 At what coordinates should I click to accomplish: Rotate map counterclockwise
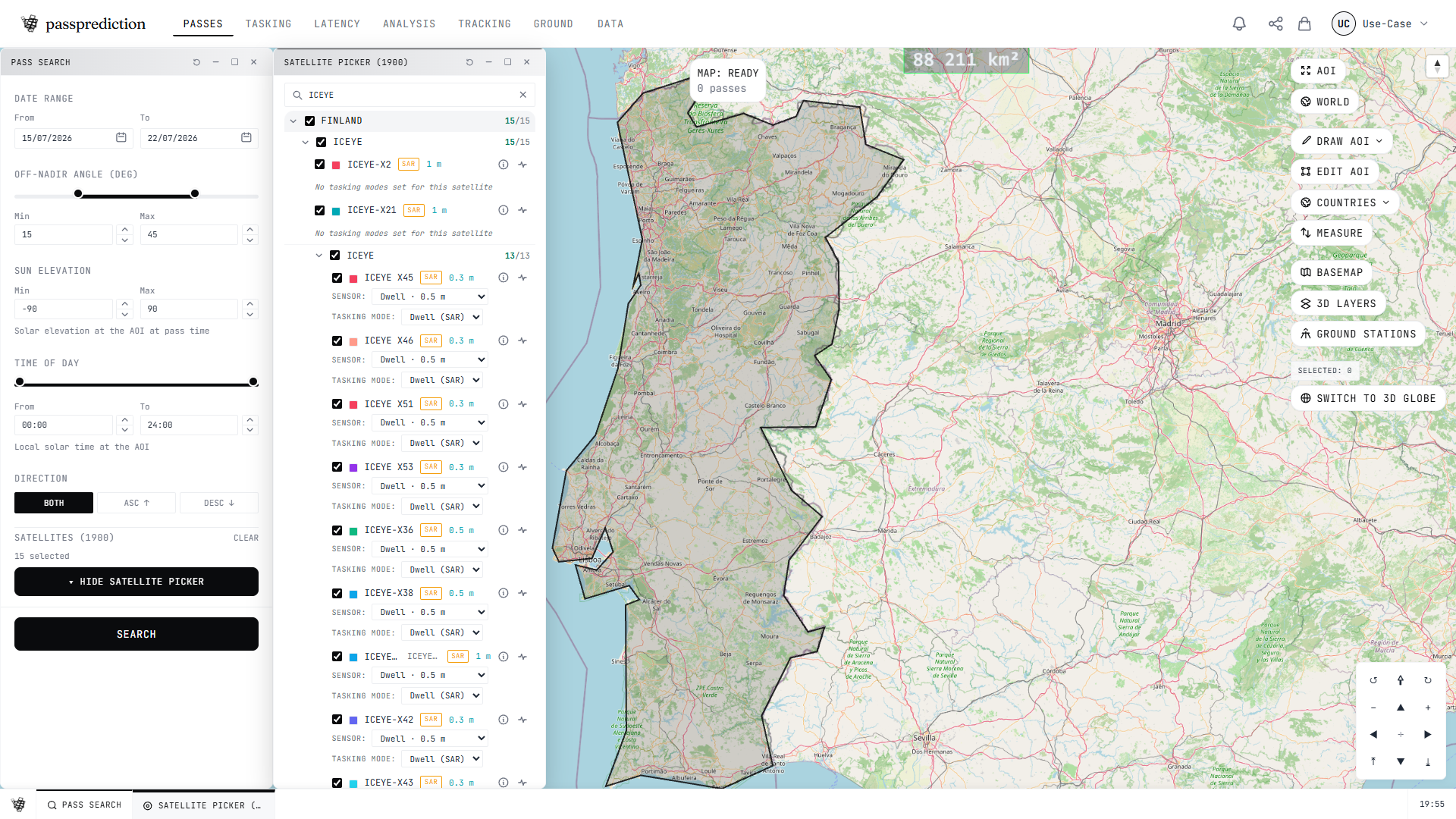click(1373, 680)
